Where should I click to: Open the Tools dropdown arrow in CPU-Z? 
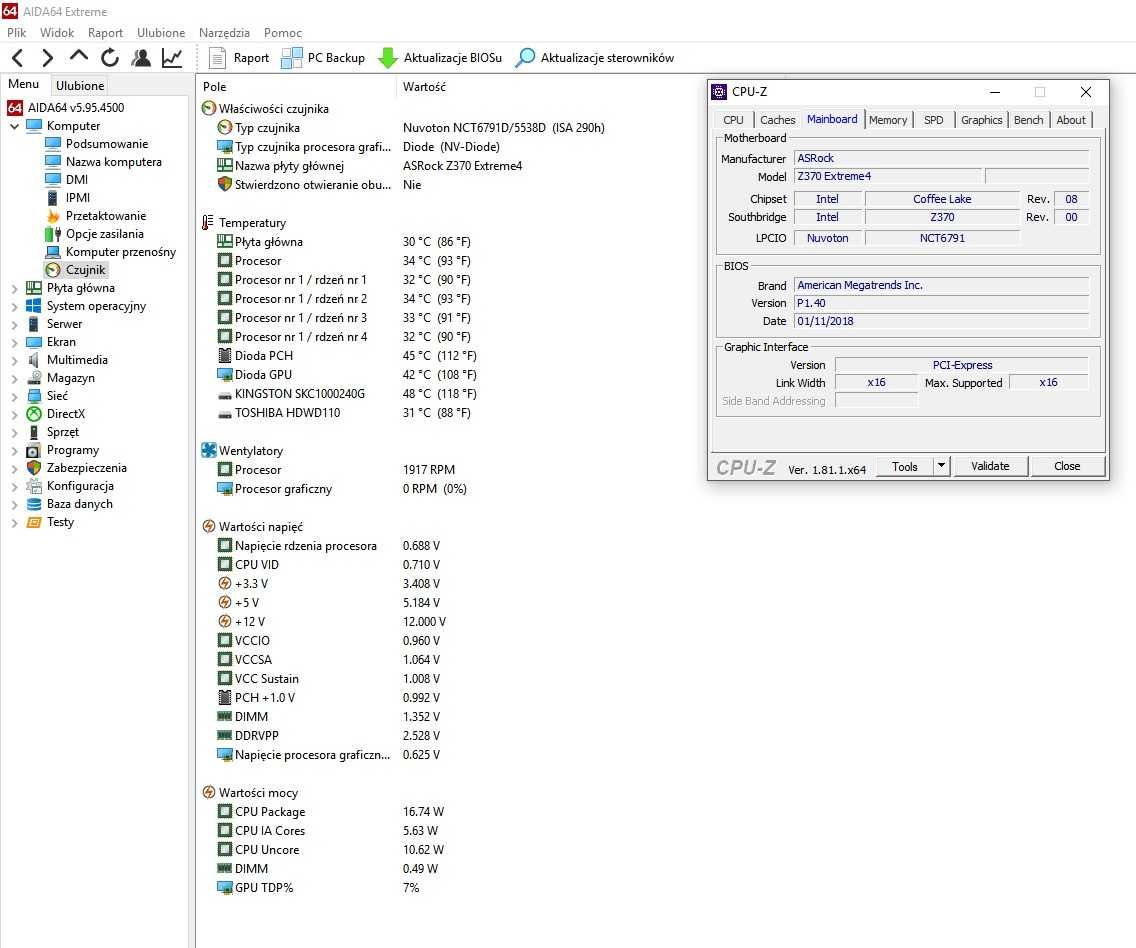[x=941, y=466]
